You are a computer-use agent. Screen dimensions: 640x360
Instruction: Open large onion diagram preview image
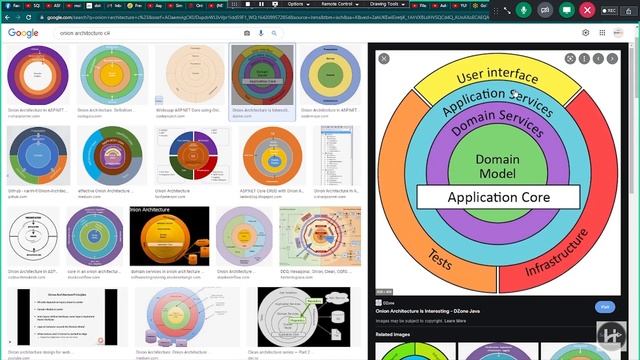coord(498,173)
